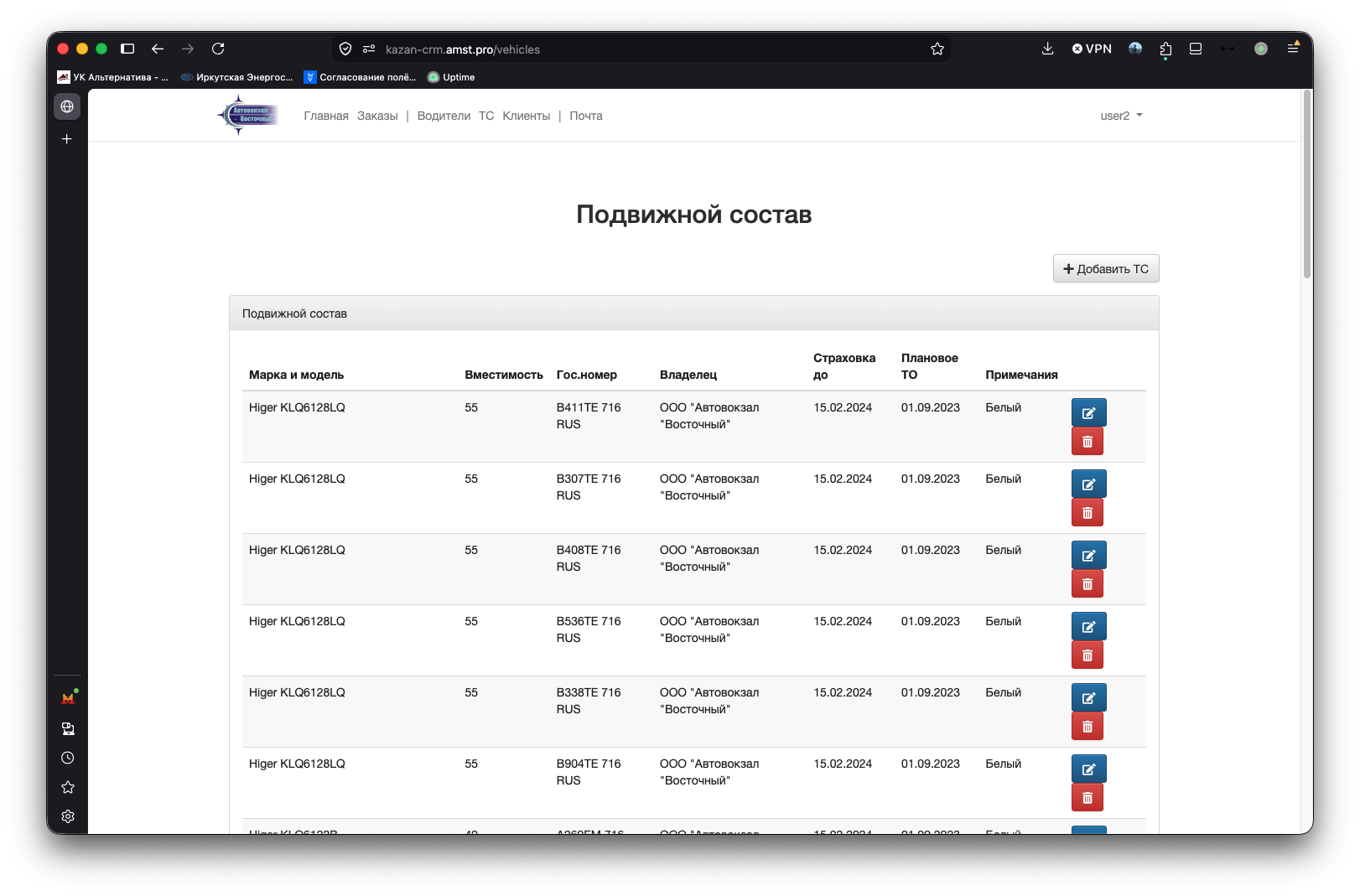Open the site permissions icon in the address bar
Image resolution: width=1360 pixels, height=896 pixels.
(369, 49)
